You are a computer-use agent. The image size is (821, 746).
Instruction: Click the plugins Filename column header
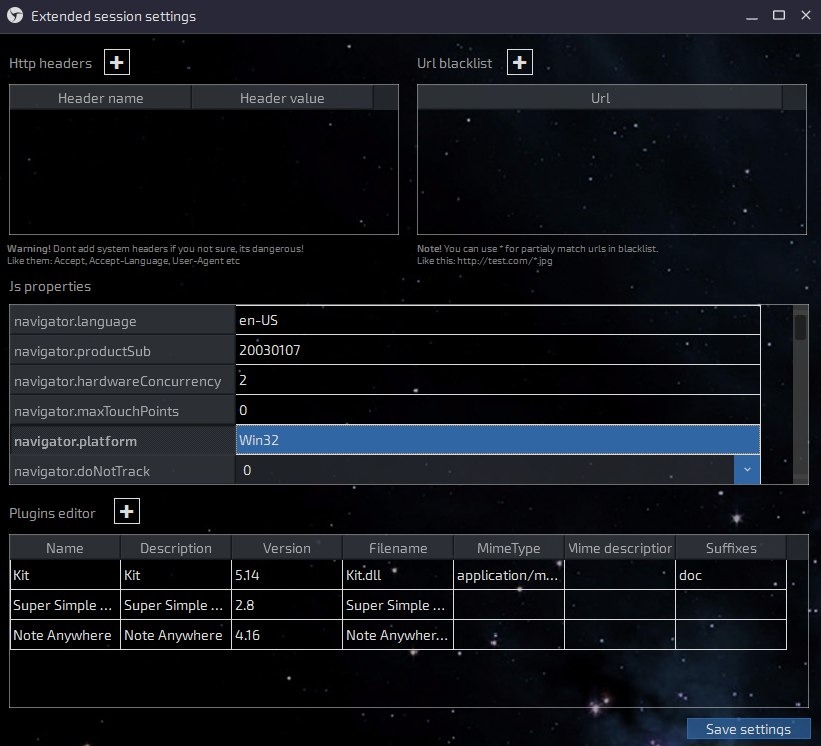[398, 548]
